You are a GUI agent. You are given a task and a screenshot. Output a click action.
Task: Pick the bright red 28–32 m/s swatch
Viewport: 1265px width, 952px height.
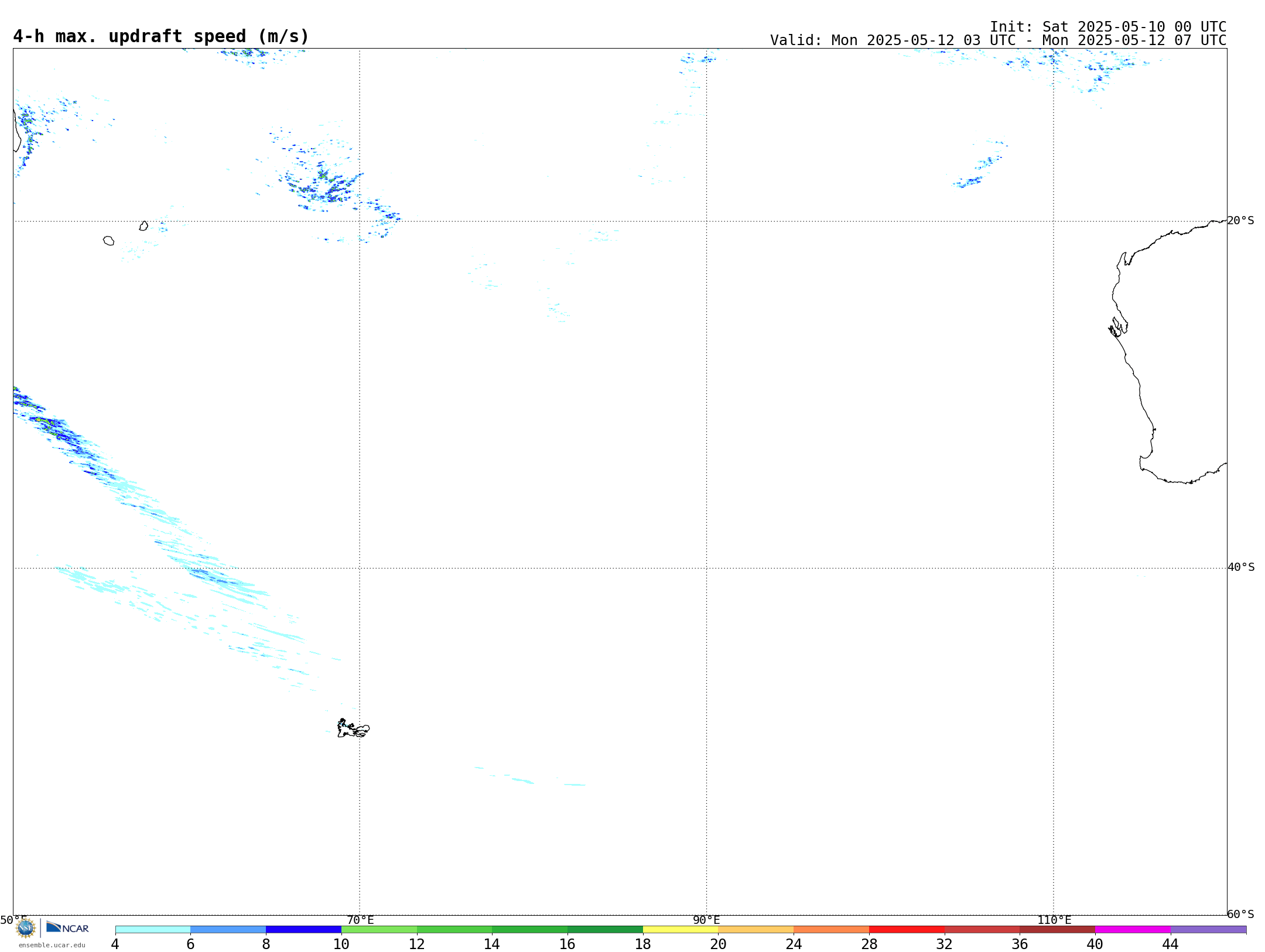tap(907, 929)
